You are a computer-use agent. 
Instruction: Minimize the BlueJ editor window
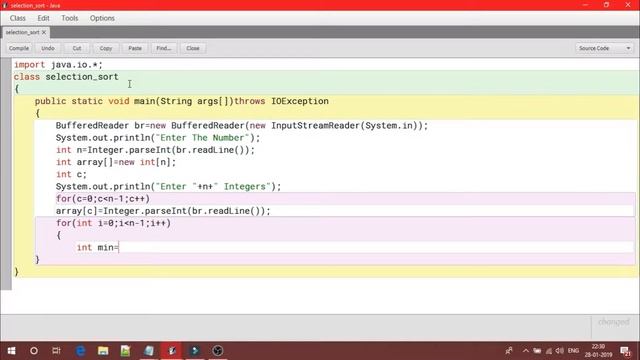(585, 5)
